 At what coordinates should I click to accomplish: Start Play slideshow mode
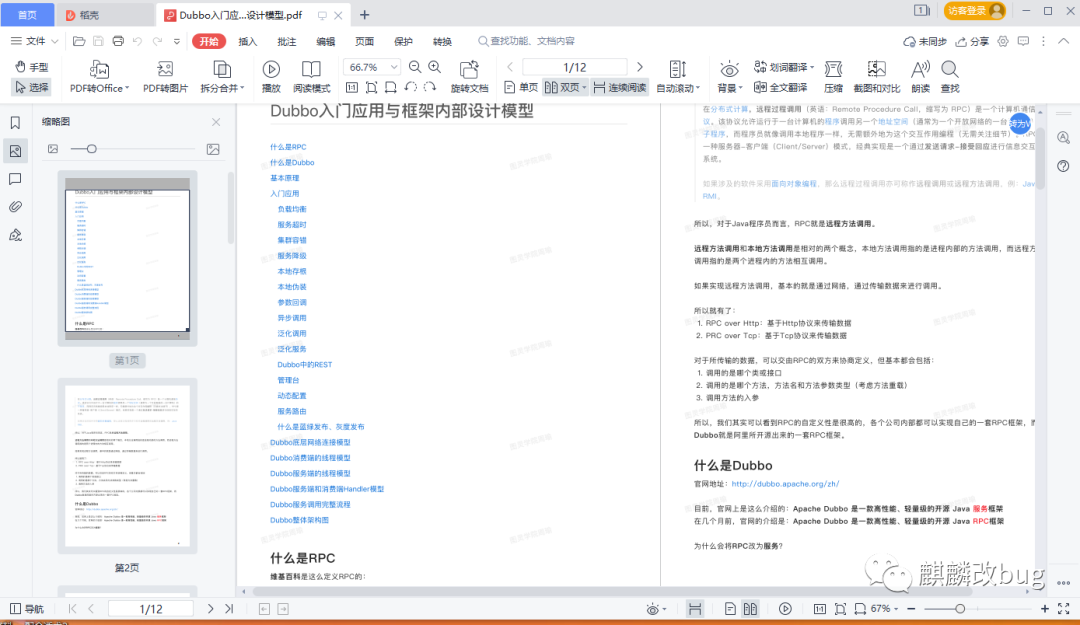tap(271, 76)
